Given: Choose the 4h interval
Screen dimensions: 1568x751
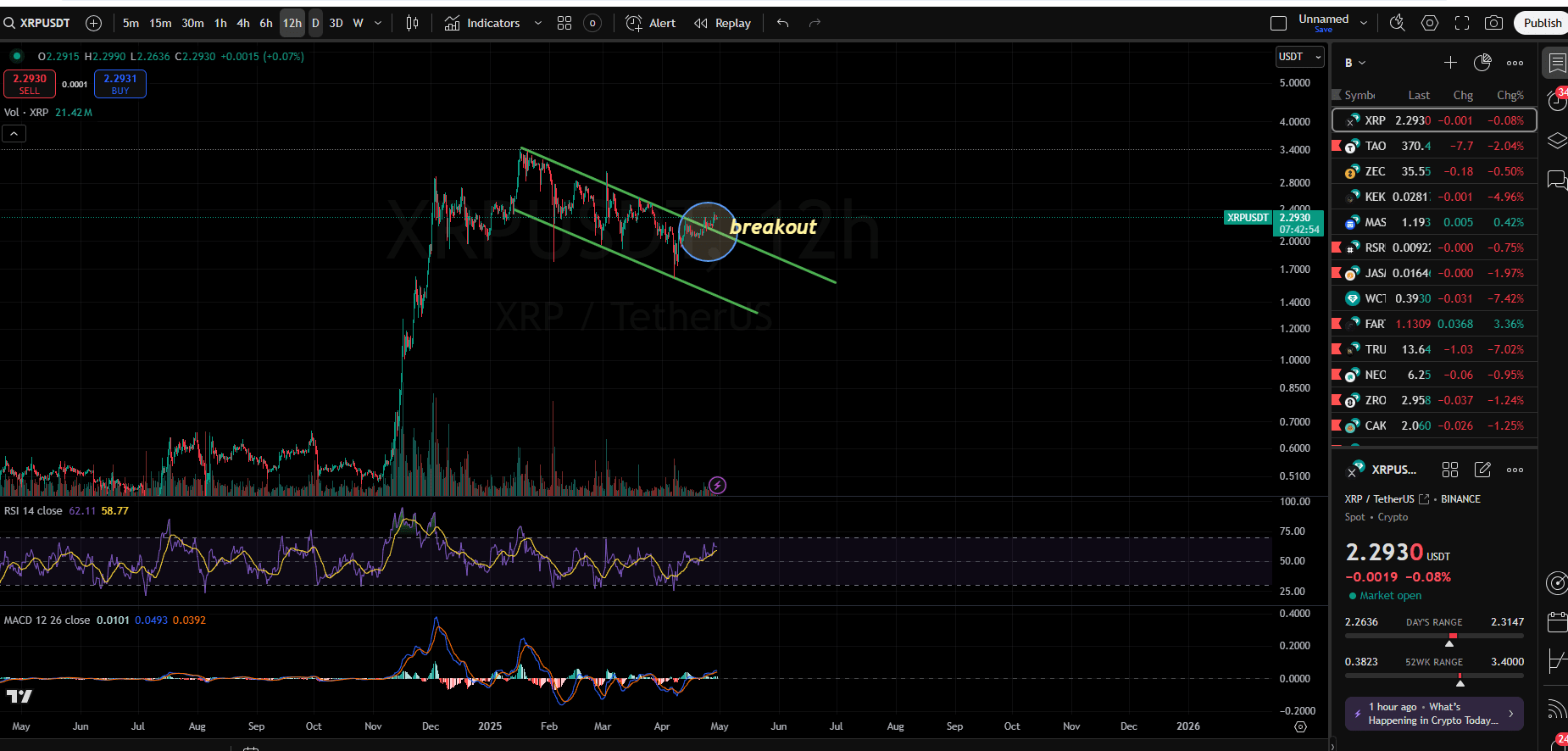Looking at the screenshot, I should click(x=243, y=23).
